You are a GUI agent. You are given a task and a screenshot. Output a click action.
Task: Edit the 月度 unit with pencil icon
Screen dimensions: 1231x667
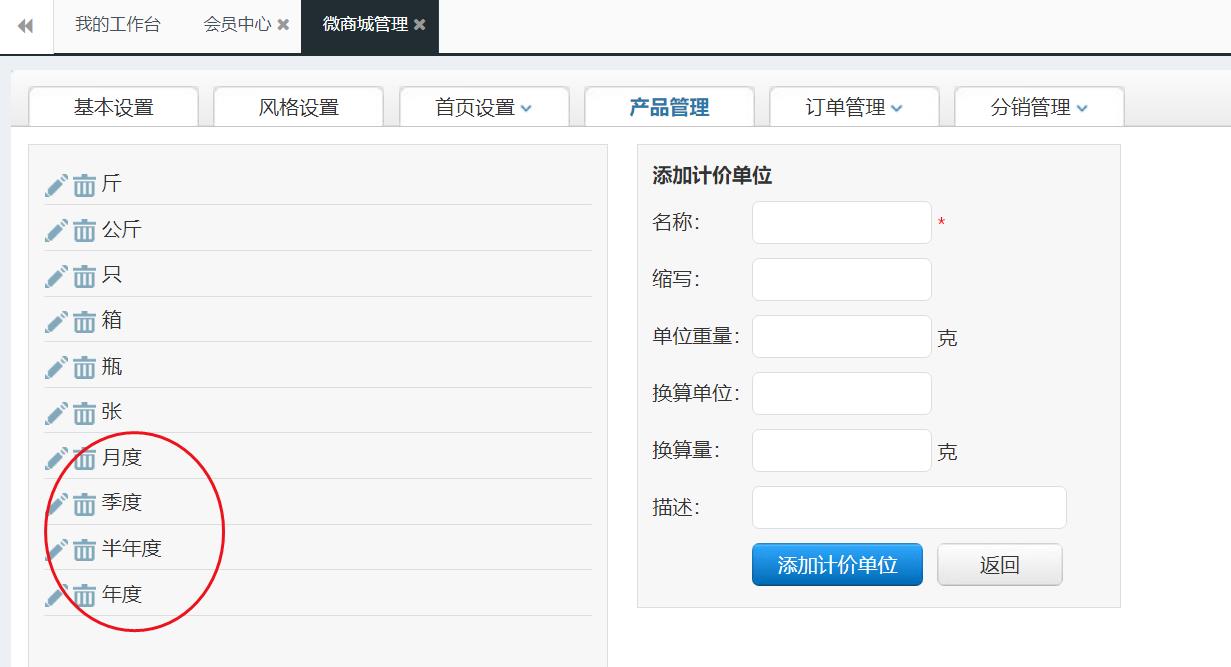coord(56,459)
